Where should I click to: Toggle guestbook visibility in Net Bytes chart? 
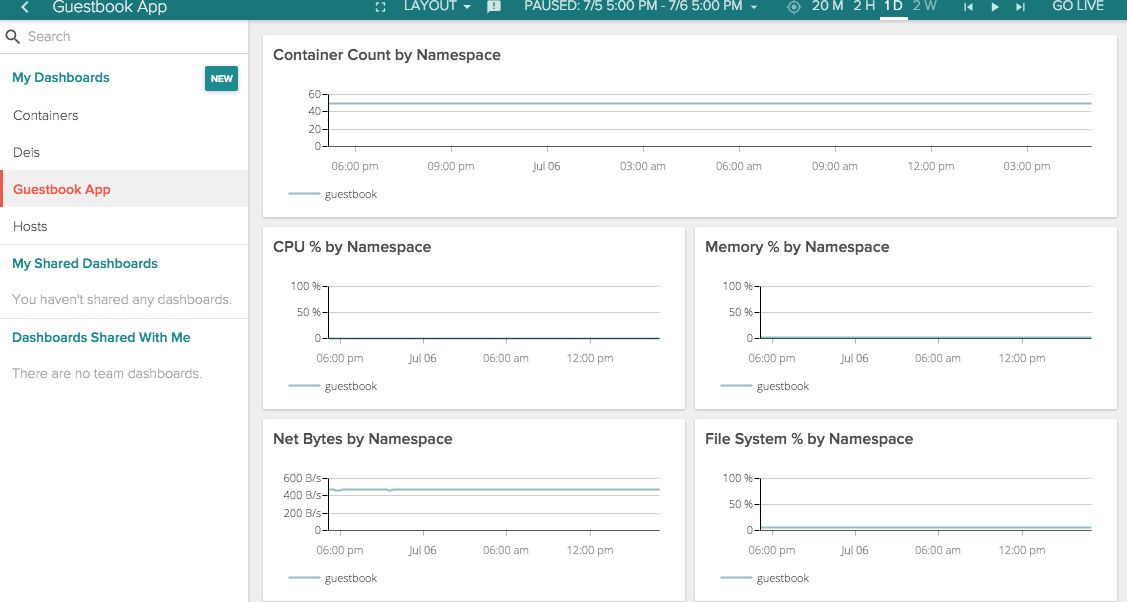pos(340,578)
